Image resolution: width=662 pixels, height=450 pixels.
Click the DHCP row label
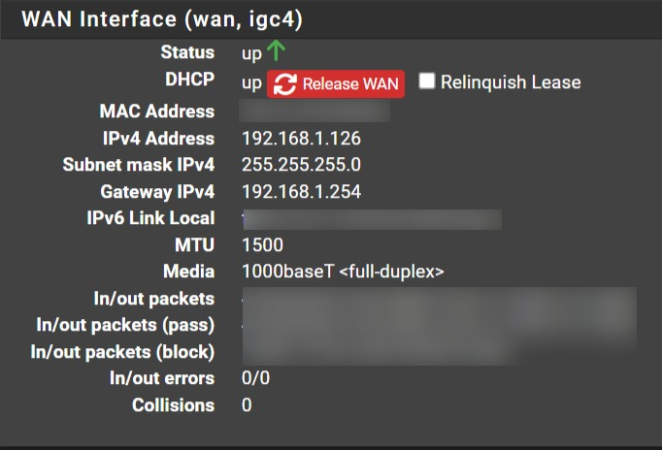[x=190, y=79]
